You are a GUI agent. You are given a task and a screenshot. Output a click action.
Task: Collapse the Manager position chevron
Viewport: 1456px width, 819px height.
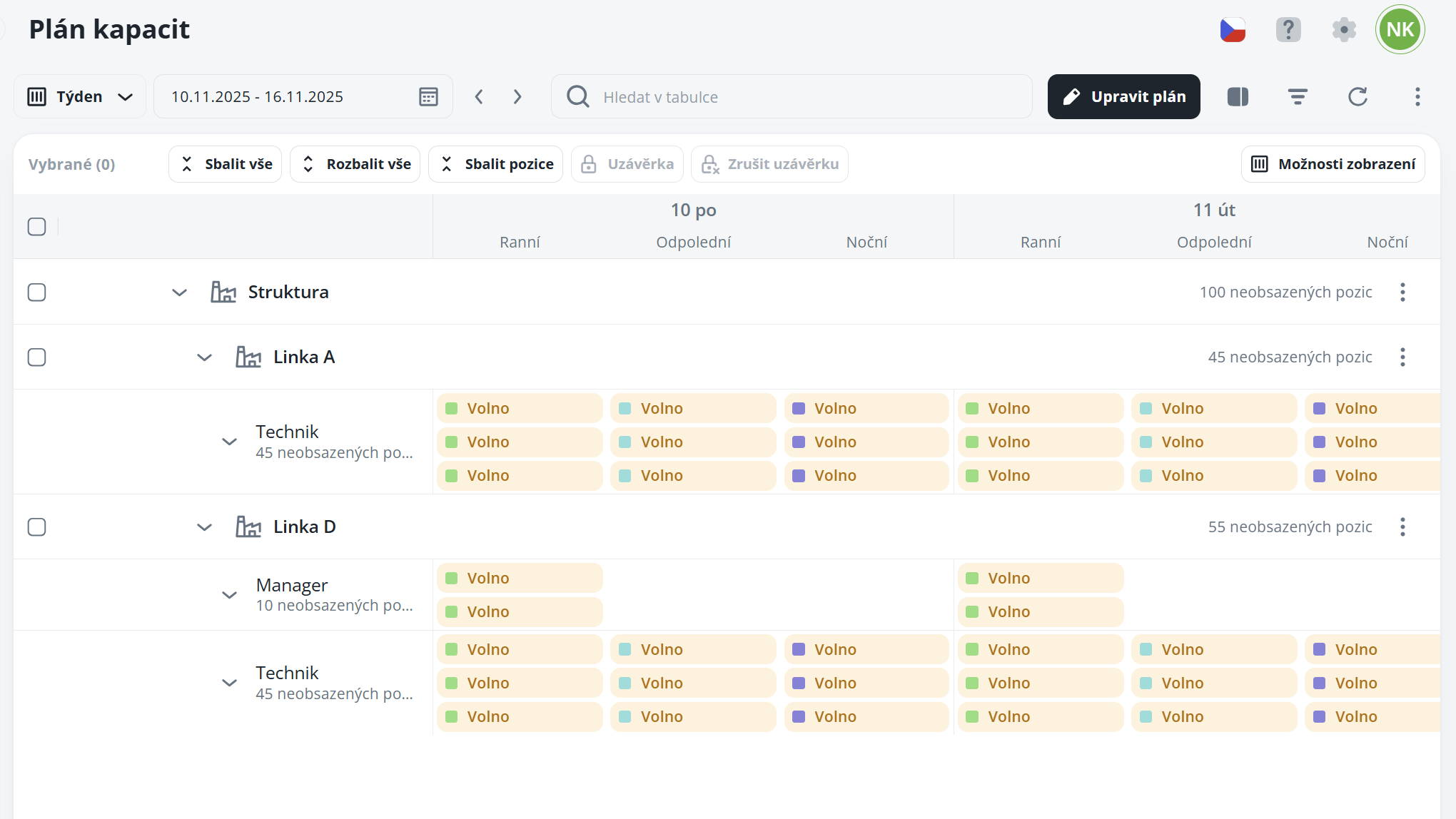[229, 595]
